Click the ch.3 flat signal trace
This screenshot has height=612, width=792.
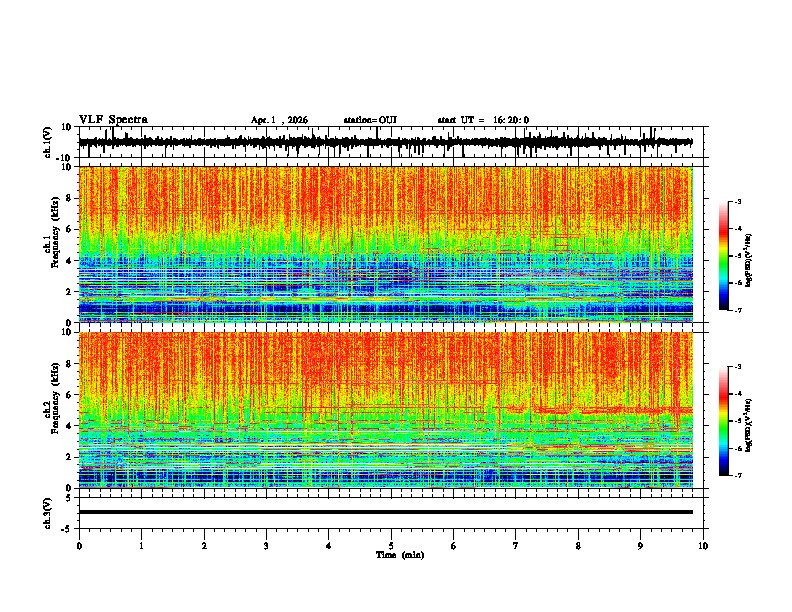pos(385,512)
